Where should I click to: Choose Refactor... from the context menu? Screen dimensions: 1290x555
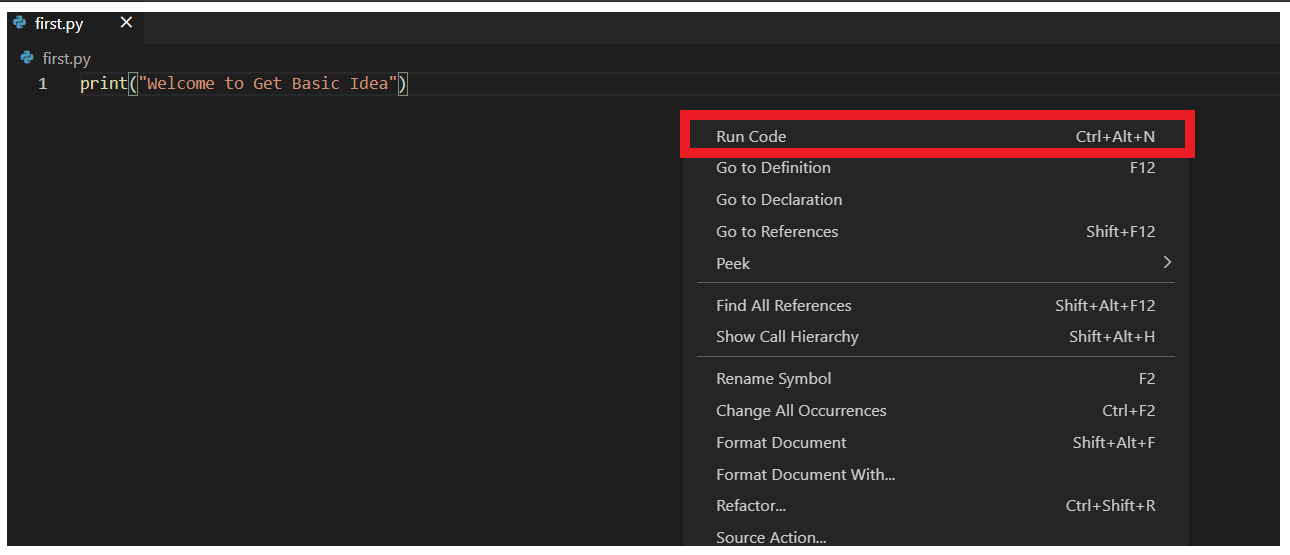[x=750, y=506]
